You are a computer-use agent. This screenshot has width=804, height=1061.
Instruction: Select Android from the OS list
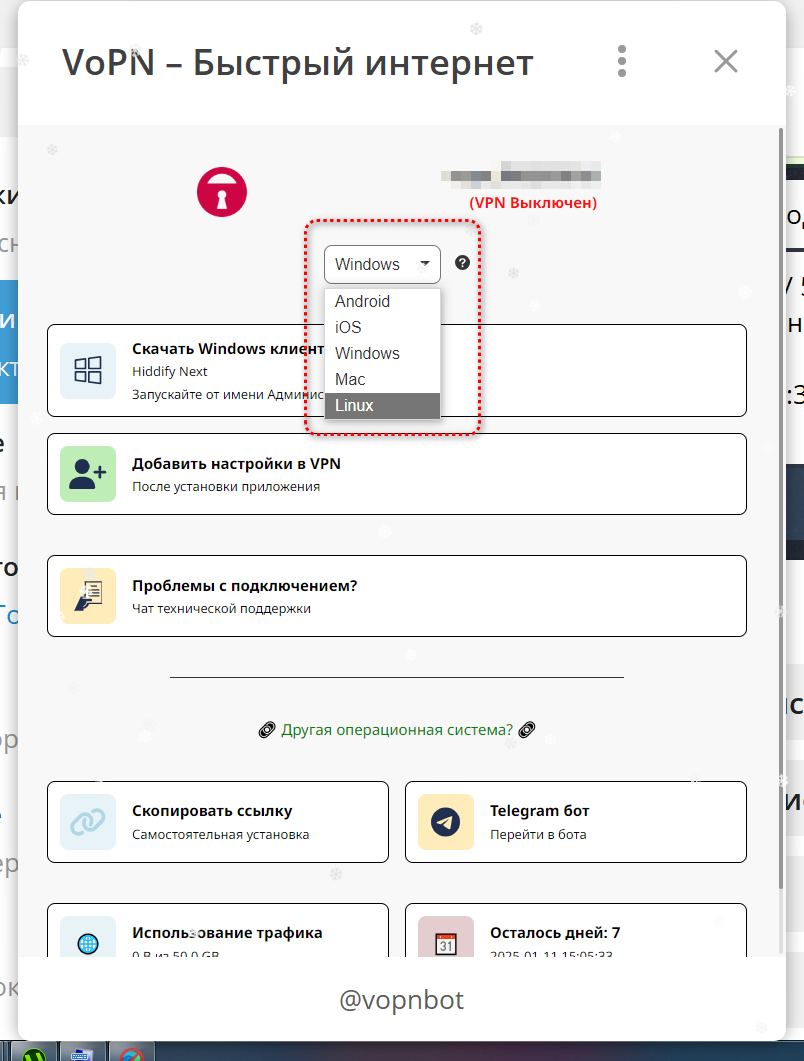pos(363,301)
